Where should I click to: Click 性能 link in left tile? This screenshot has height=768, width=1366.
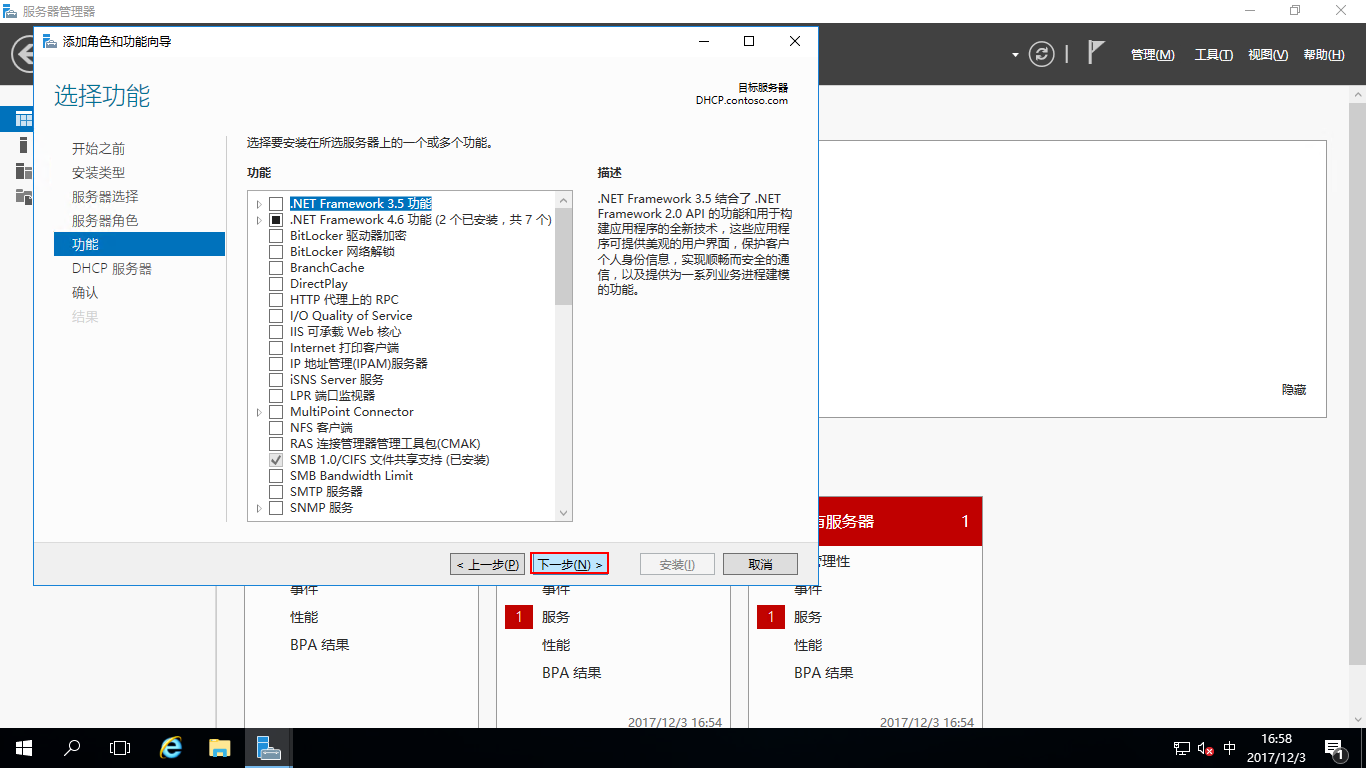[x=304, y=617]
